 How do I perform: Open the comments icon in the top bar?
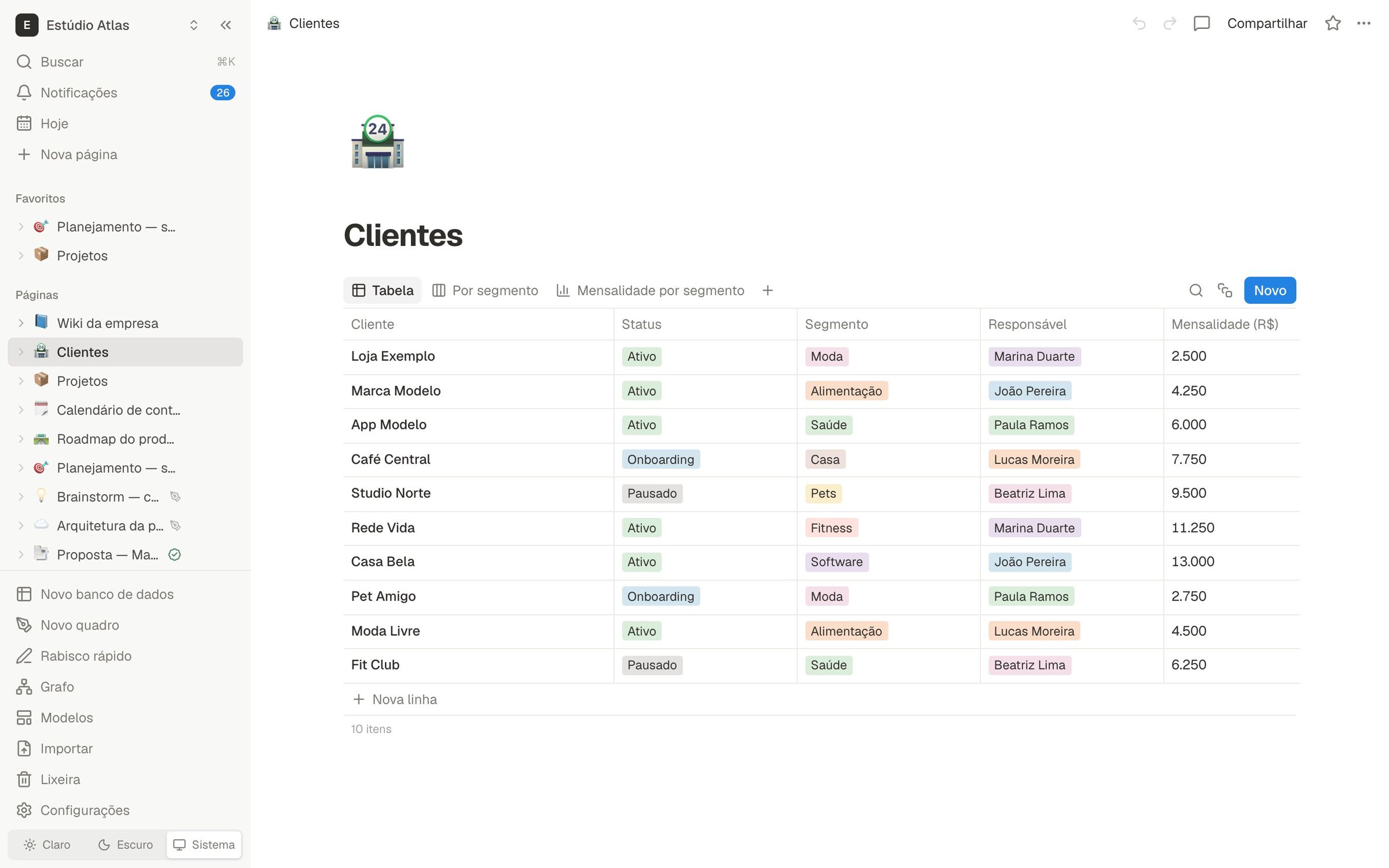pos(1201,23)
